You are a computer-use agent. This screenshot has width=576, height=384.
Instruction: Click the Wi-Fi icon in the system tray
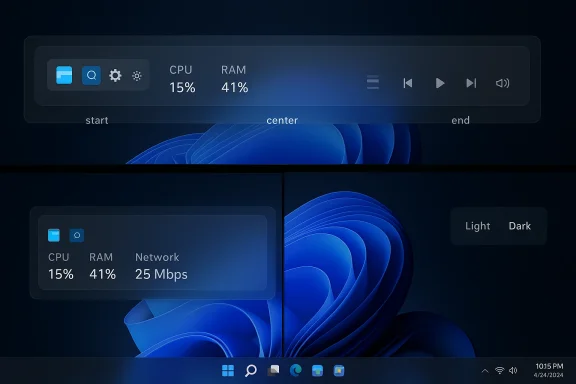tap(500, 370)
